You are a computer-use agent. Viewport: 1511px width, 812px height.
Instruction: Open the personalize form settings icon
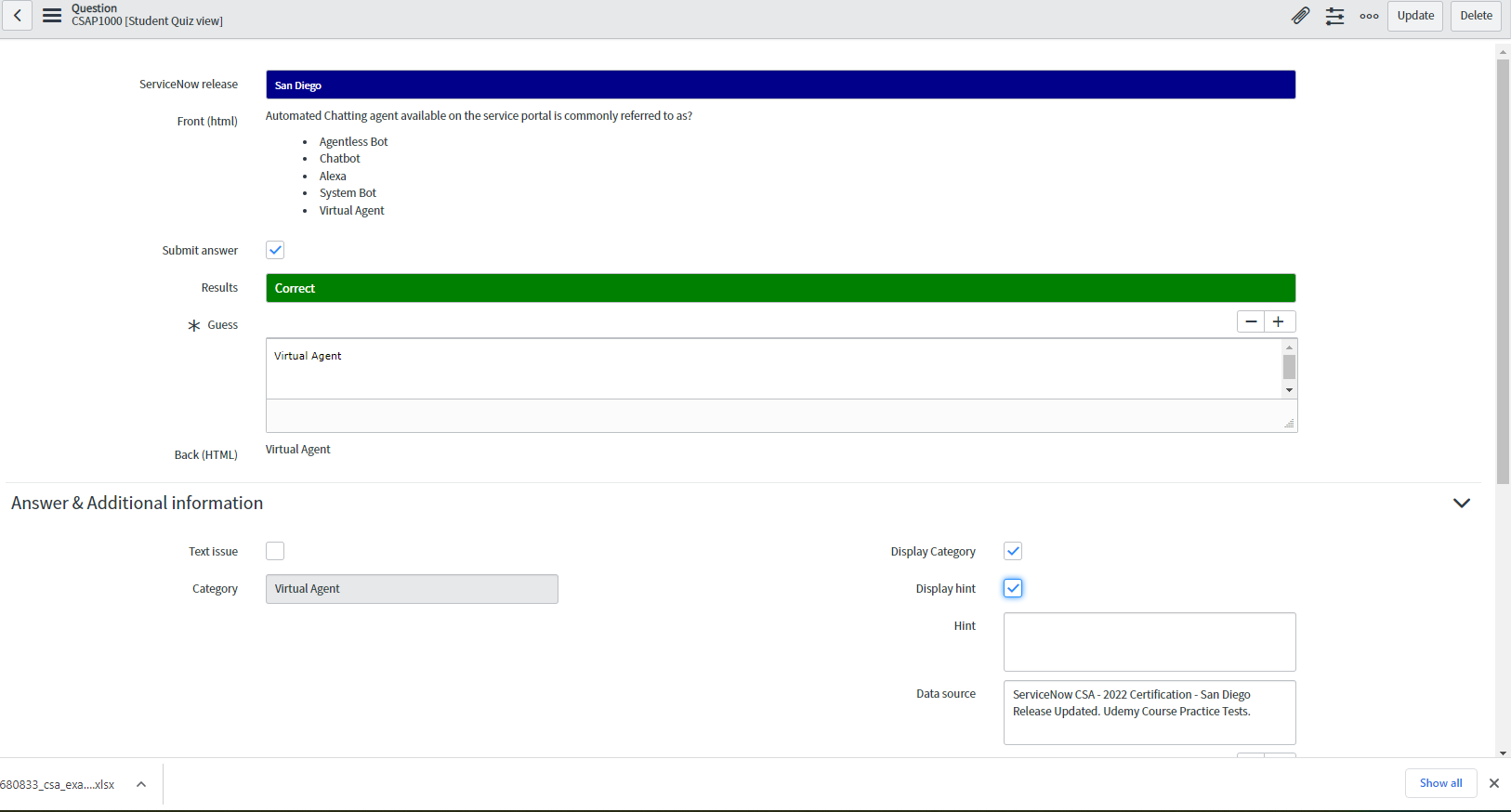1334,16
